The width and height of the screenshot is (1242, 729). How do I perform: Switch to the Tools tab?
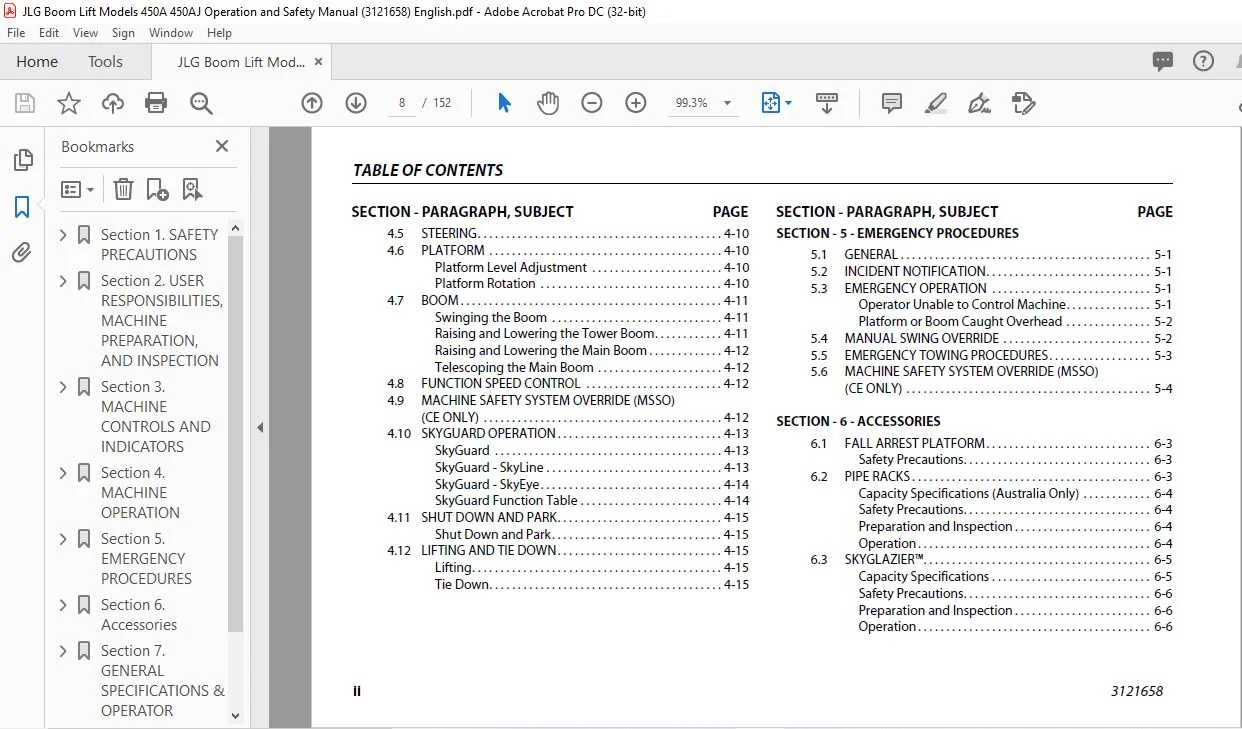(105, 62)
